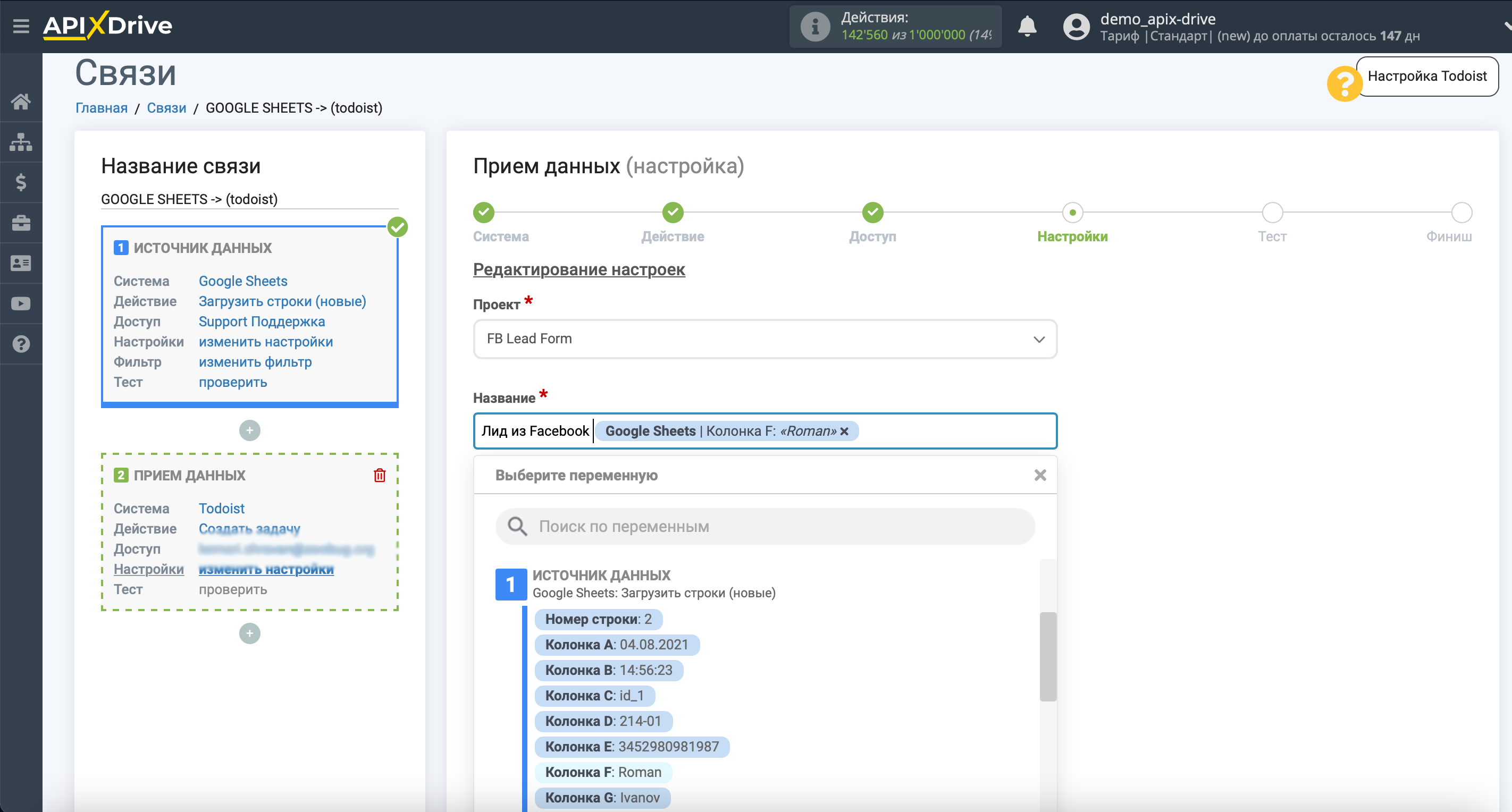Click source изменить настройки link
Screen dimensions: 1512x812
(266, 342)
